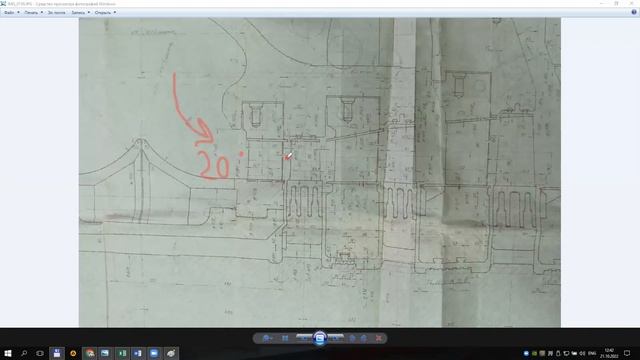Expand the Запись dropdown arrow
The image size is (640, 360).
click(89, 13)
